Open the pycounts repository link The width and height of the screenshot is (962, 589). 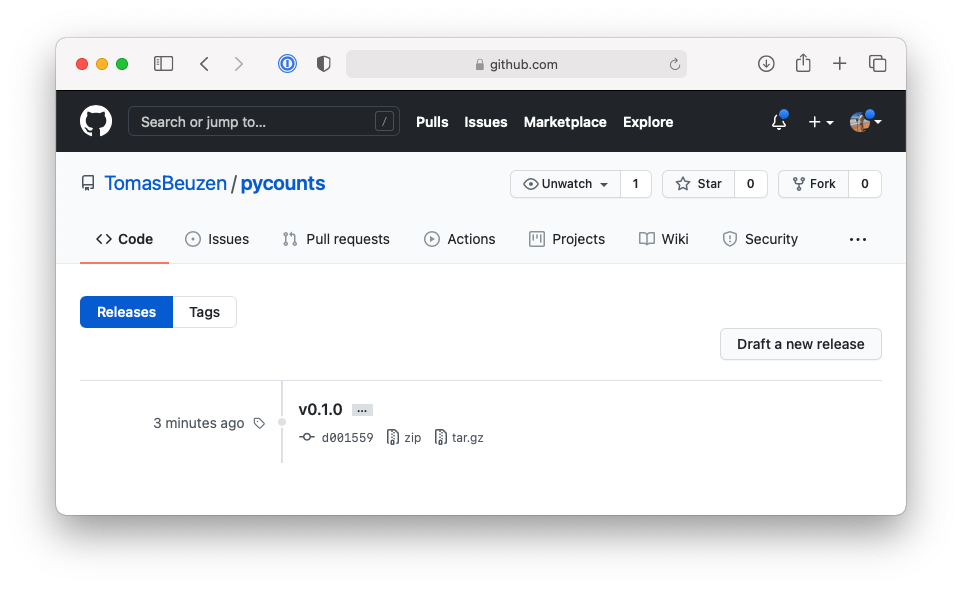coord(283,183)
